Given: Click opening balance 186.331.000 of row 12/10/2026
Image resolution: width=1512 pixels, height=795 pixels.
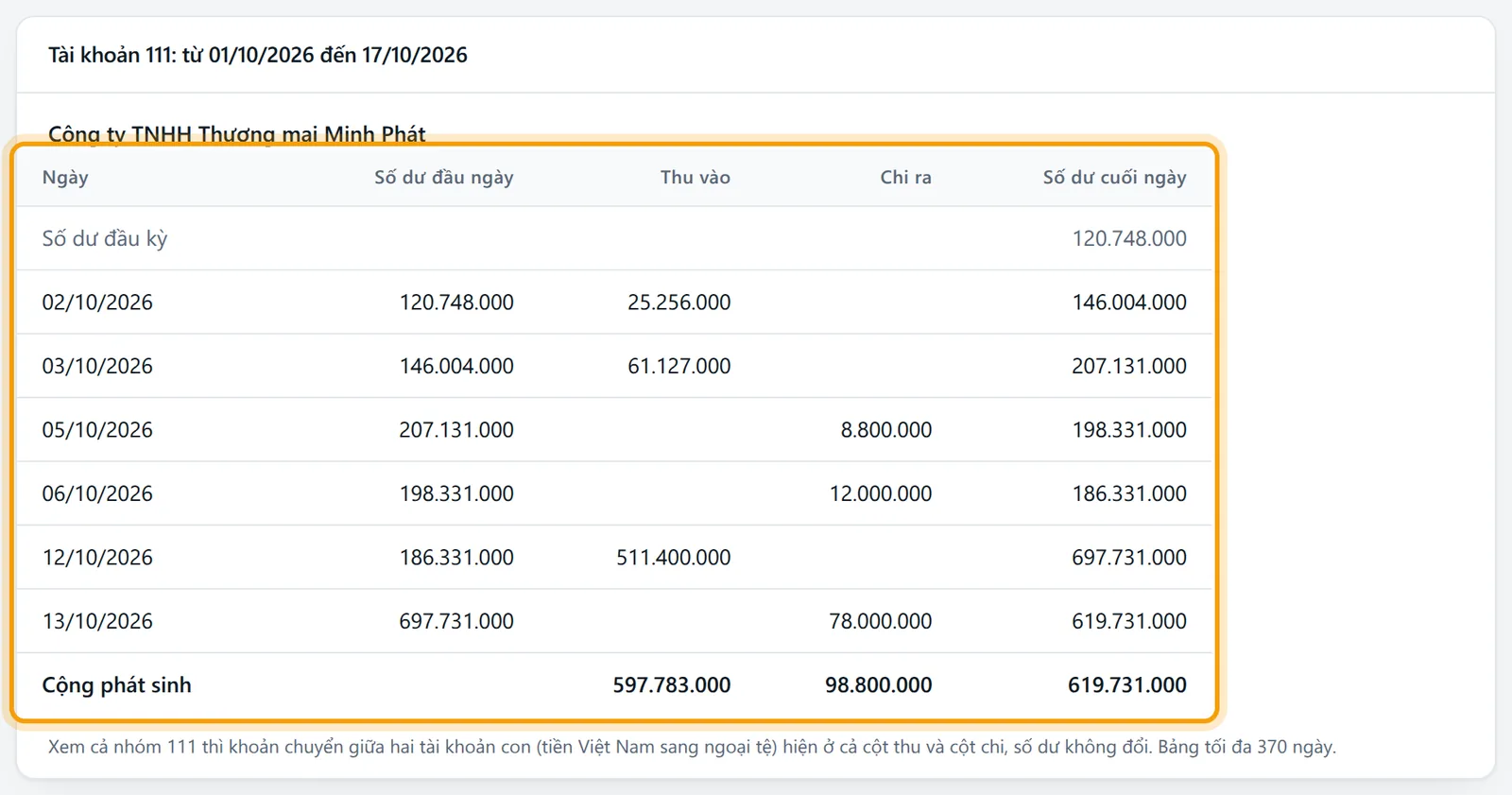Looking at the screenshot, I should pyautogui.click(x=456, y=558).
